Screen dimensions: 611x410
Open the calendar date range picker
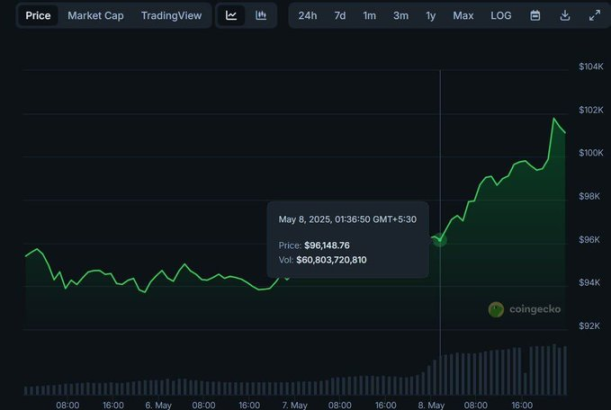pyautogui.click(x=535, y=16)
